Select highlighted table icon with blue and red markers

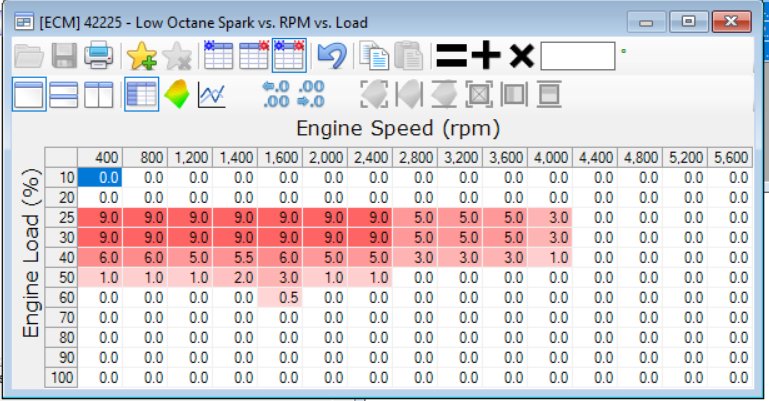(x=289, y=55)
